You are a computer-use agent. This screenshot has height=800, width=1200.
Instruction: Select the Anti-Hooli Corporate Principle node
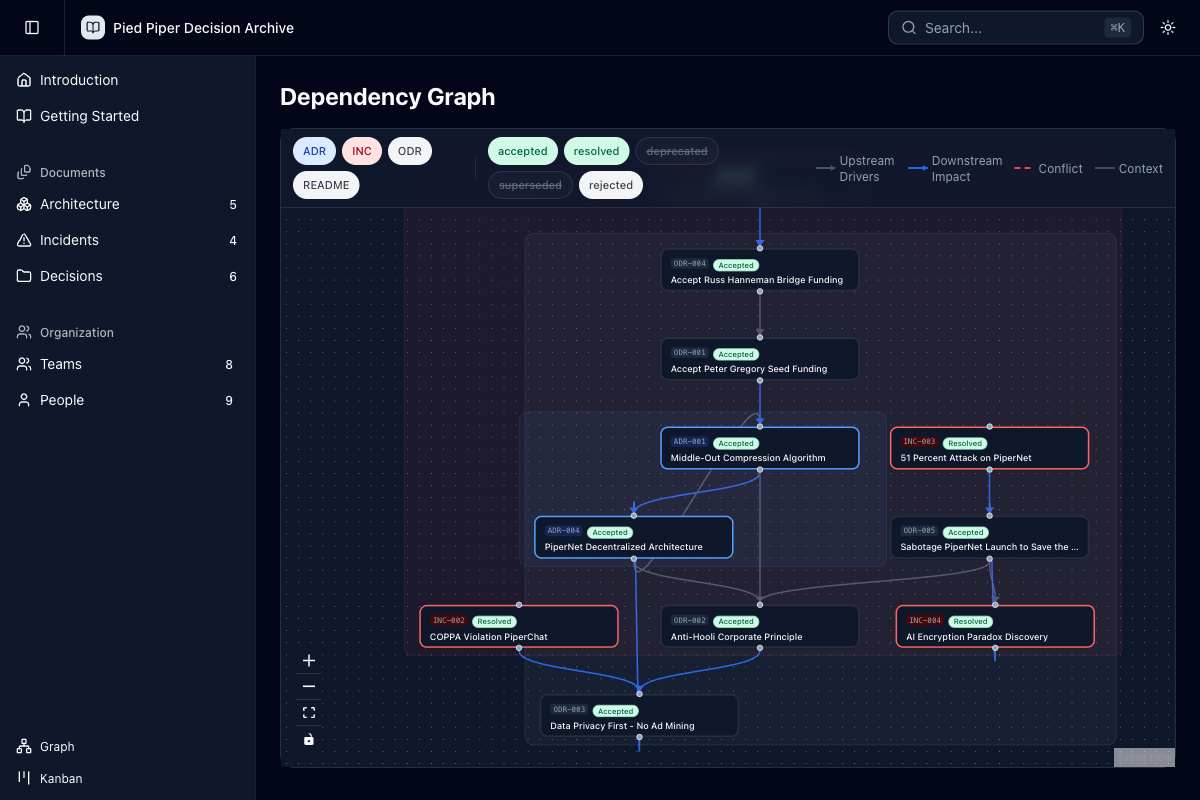(760, 626)
